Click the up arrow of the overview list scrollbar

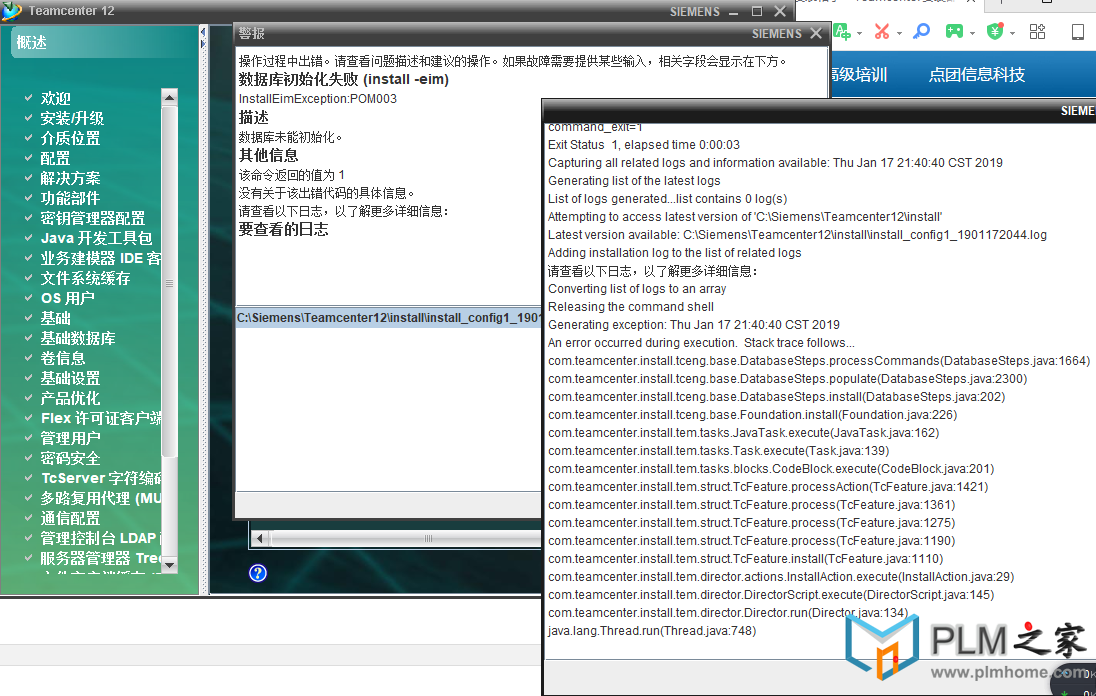[169, 97]
